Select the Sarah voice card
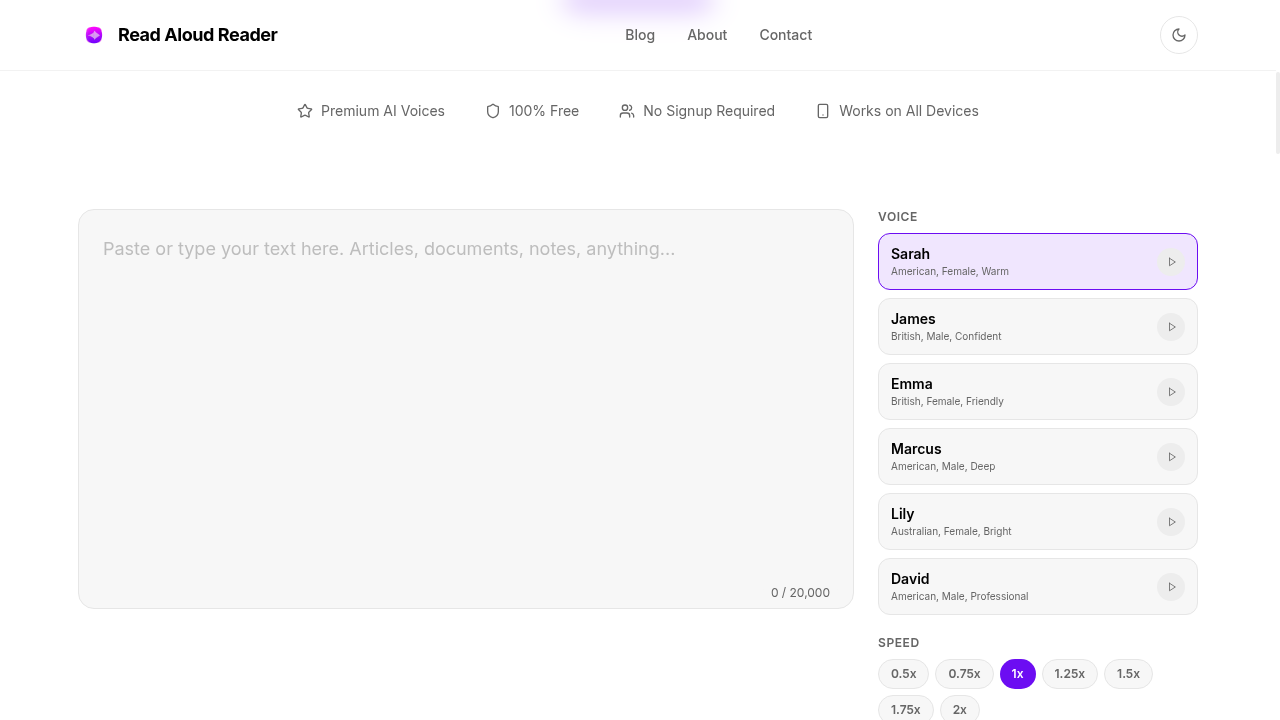This screenshot has width=1280, height=720. [1038, 262]
